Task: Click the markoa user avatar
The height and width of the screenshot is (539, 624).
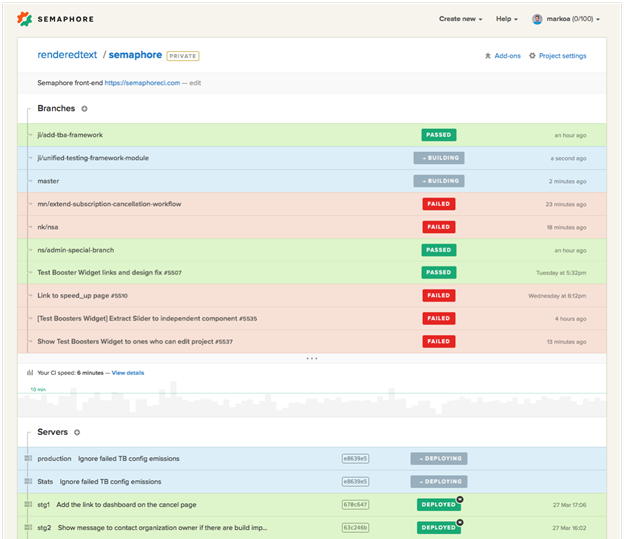Action: [537, 19]
